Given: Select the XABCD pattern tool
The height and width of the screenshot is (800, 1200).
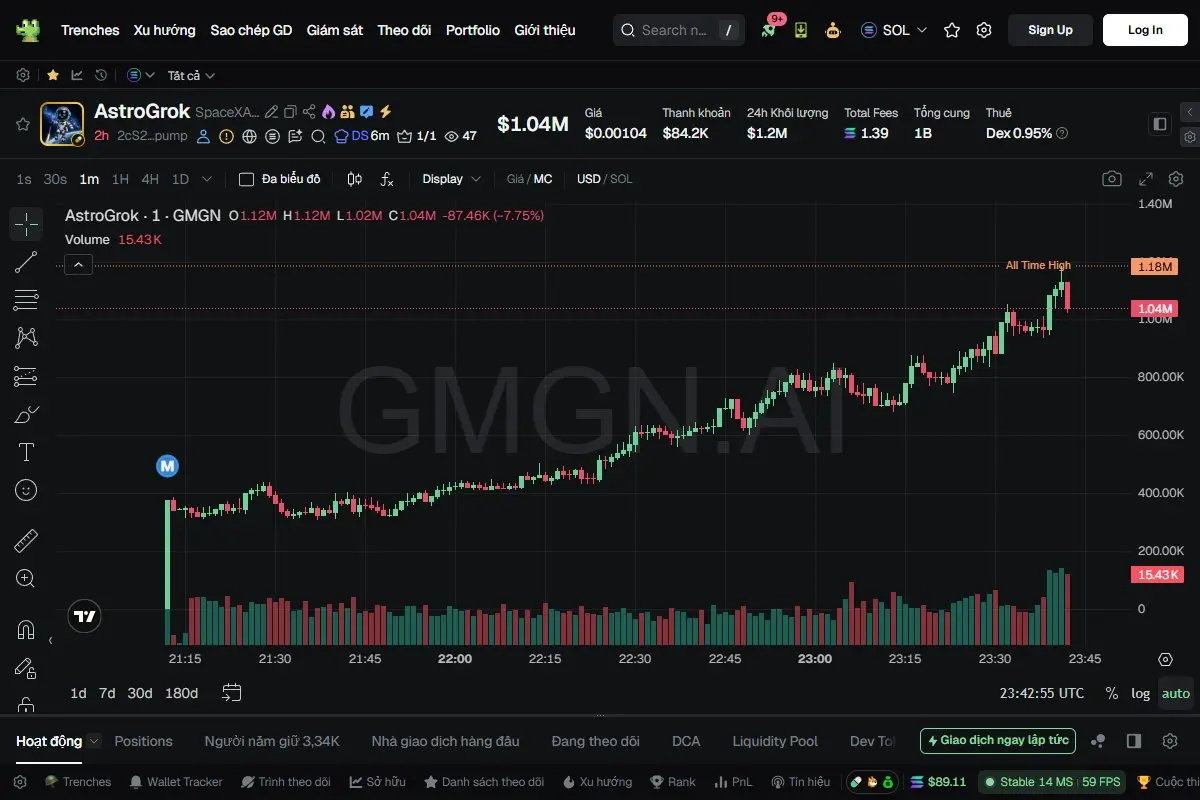Looking at the screenshot, I should pyautogui.click(x=26, y=338).
